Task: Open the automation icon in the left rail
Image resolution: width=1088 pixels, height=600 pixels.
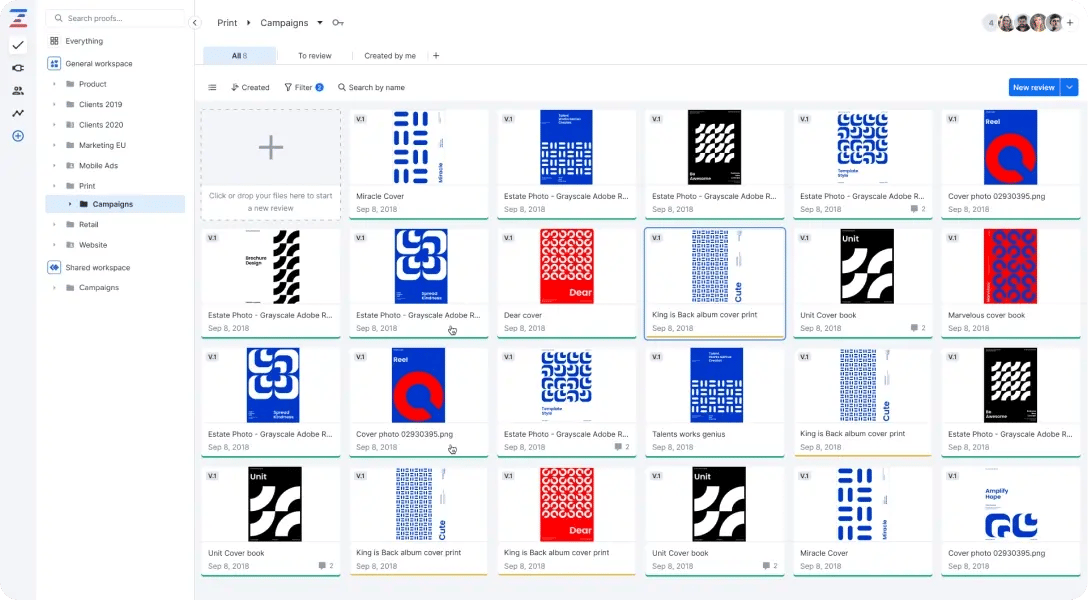Action: [x=16, y=67]
